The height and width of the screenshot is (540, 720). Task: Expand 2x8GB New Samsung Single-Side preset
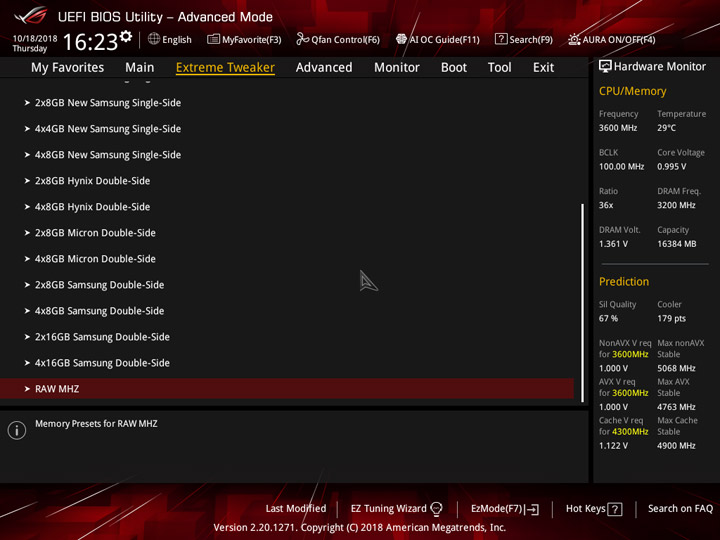tap(287, 103)
